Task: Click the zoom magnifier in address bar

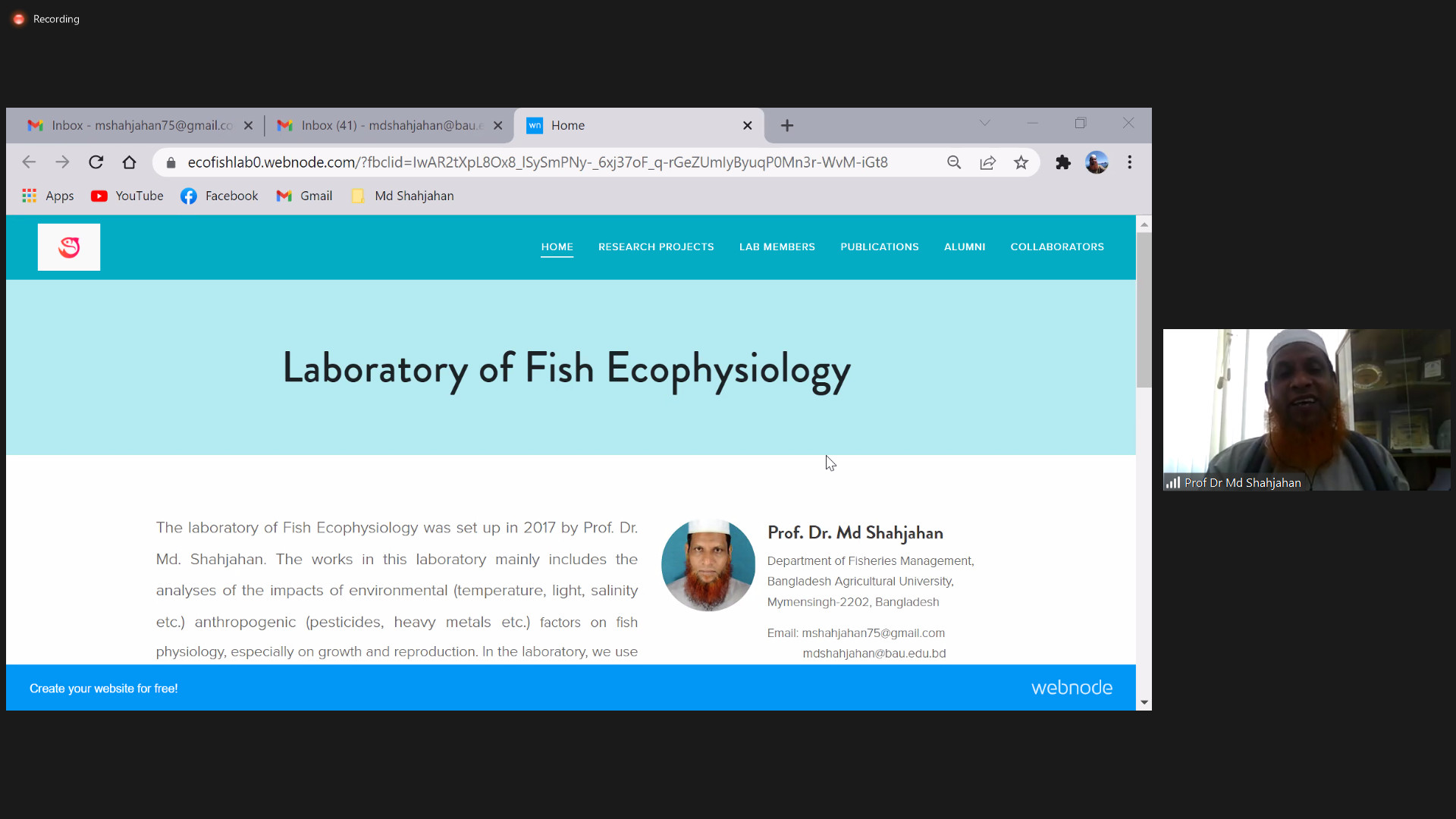Action: [954, 162]
